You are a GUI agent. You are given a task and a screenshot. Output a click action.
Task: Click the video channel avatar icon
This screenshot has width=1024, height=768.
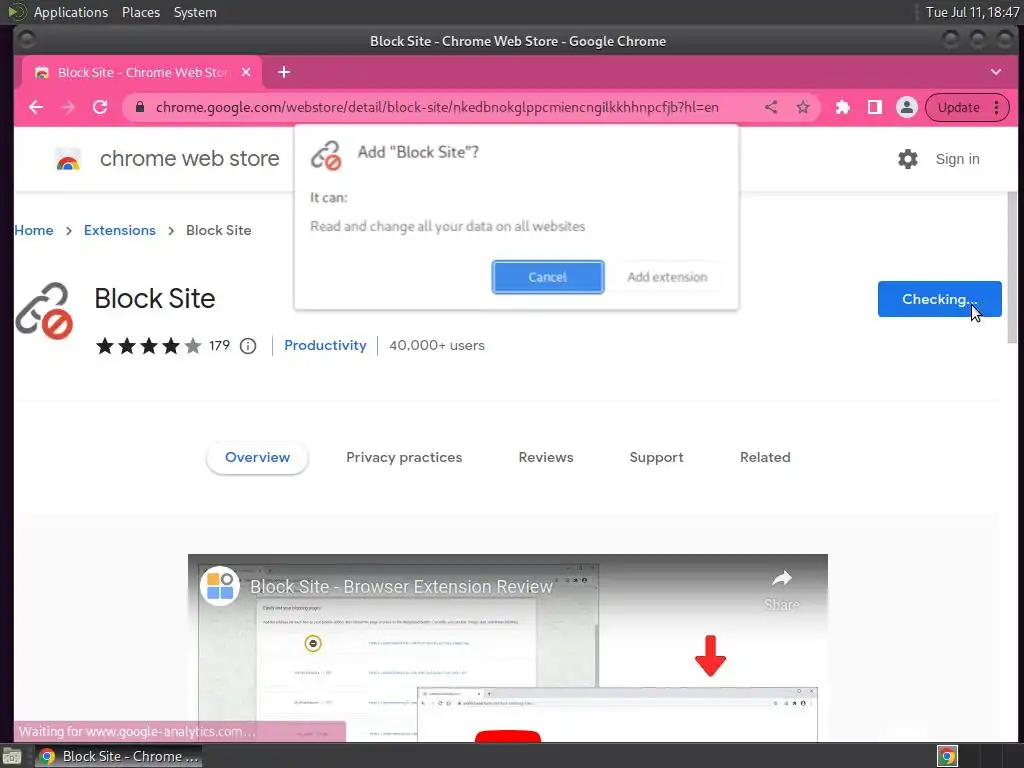click(220, 586)
